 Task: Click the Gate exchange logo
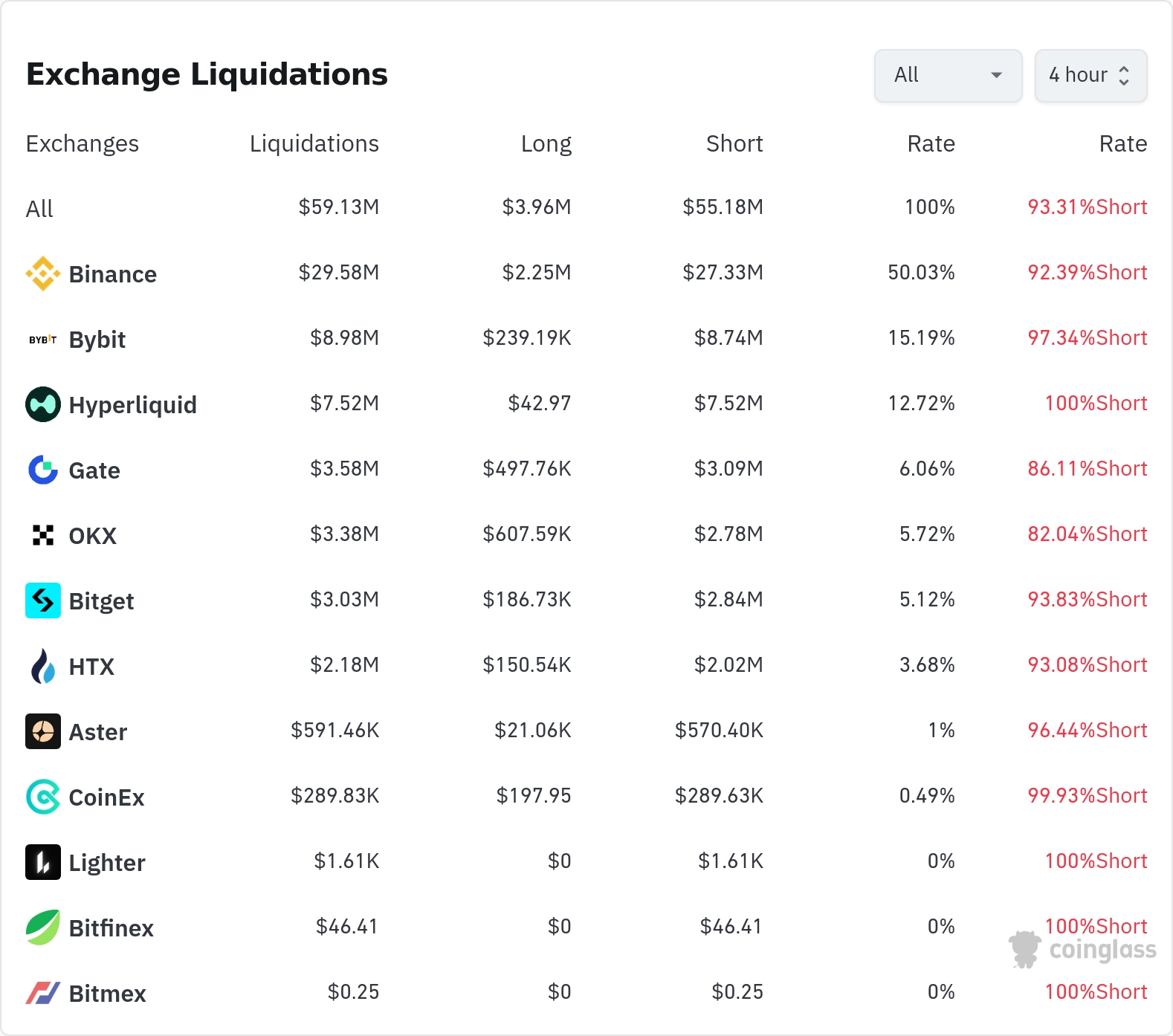43,470
